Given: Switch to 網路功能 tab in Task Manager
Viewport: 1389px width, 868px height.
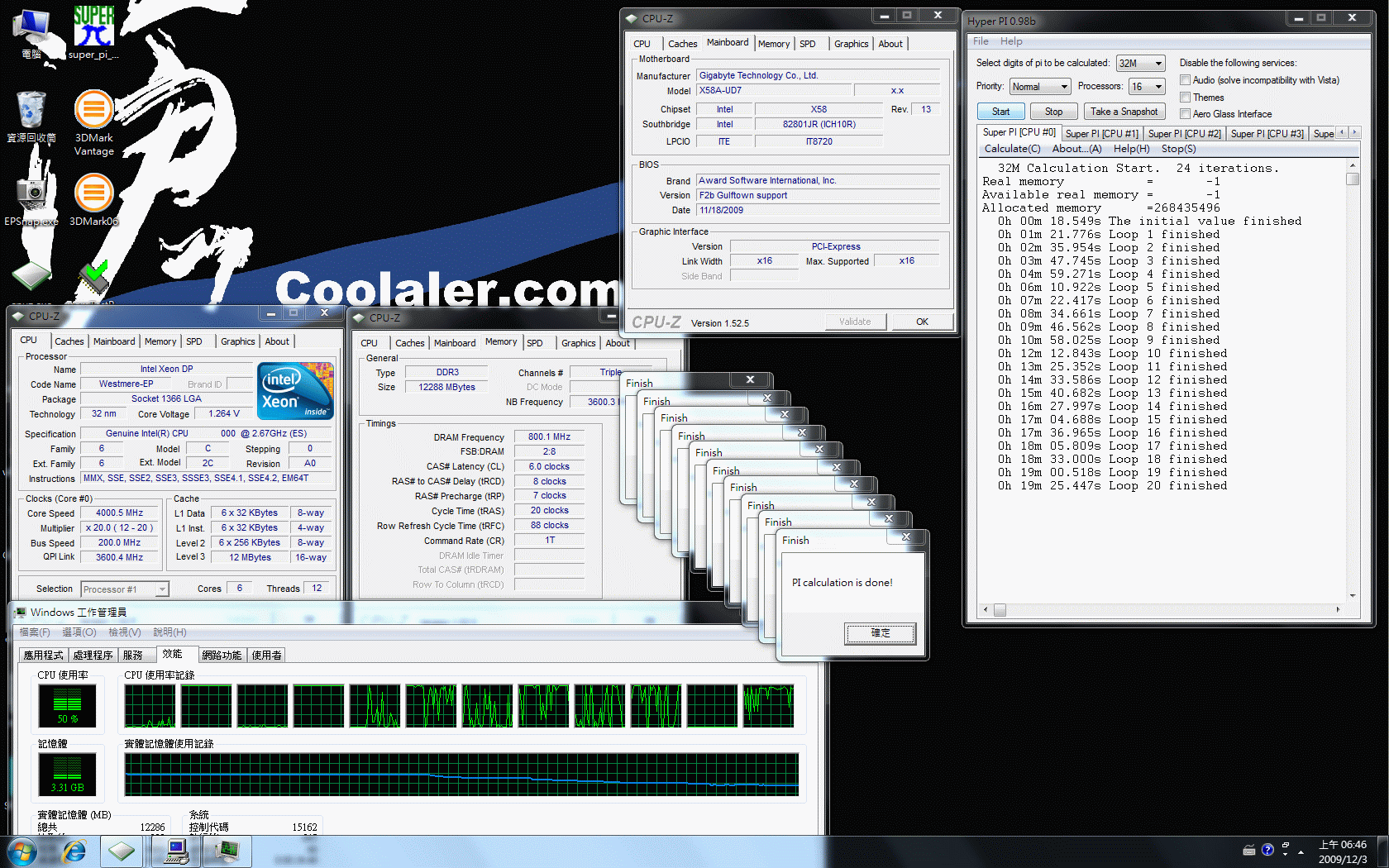Looking at the screenshot, I should coord(222,655).
